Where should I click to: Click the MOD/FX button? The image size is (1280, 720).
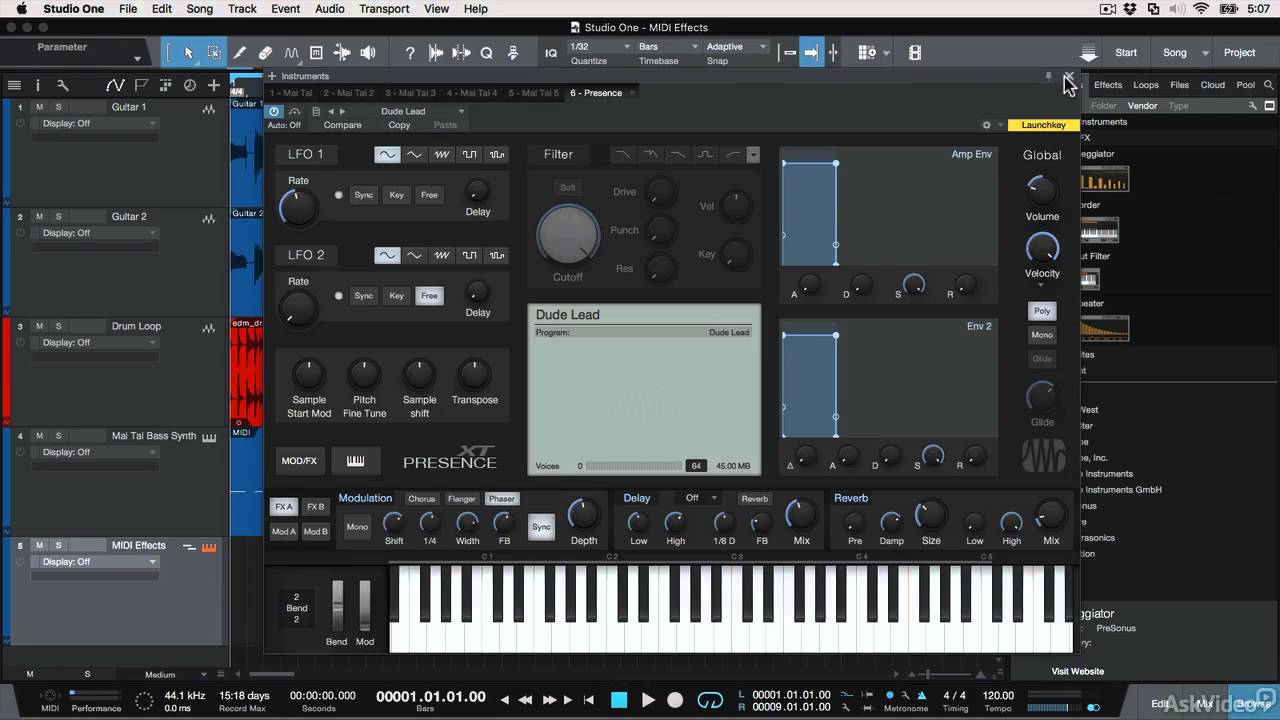coord(299,461)
